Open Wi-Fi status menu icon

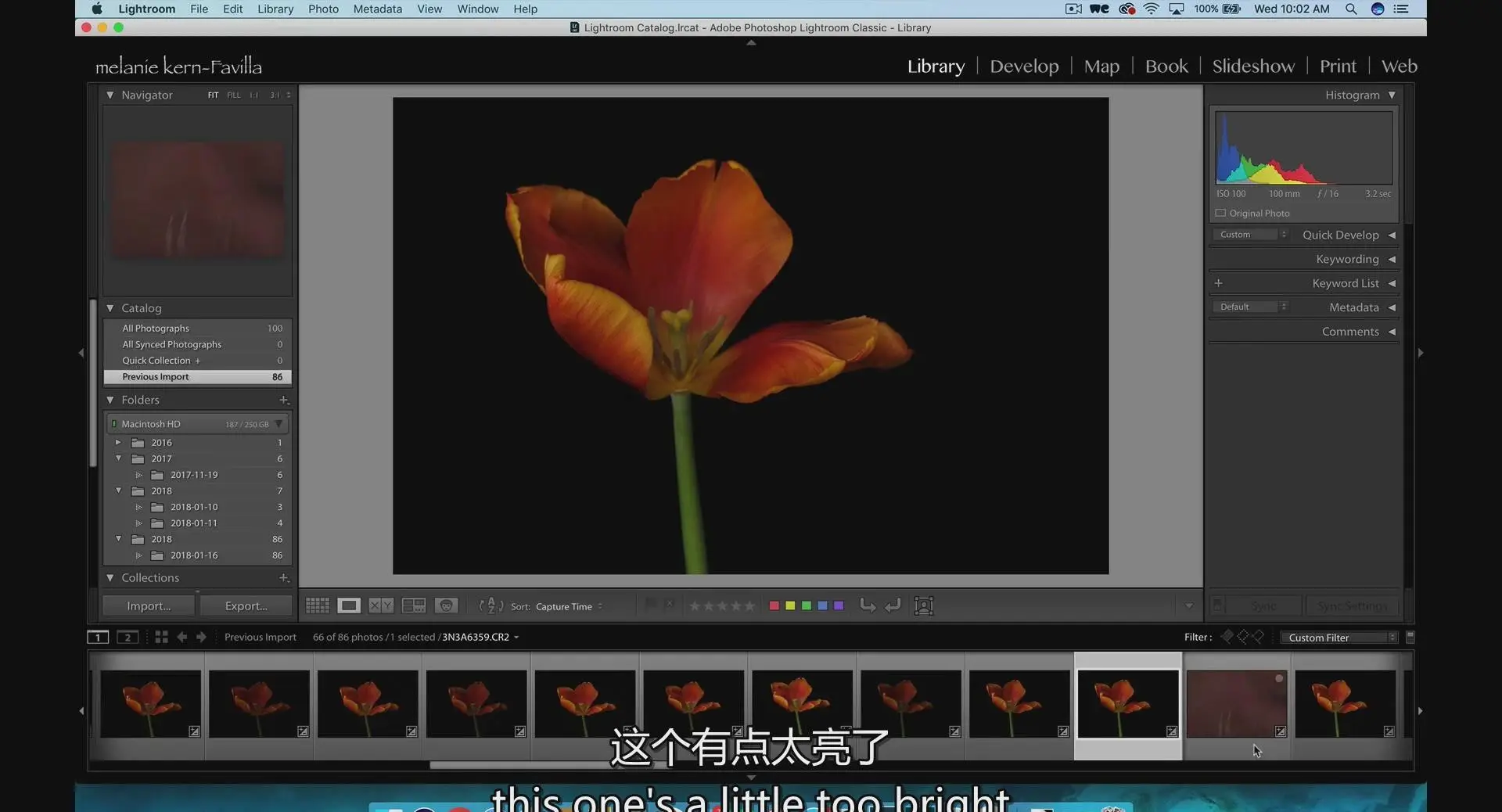click(1151, 9)
